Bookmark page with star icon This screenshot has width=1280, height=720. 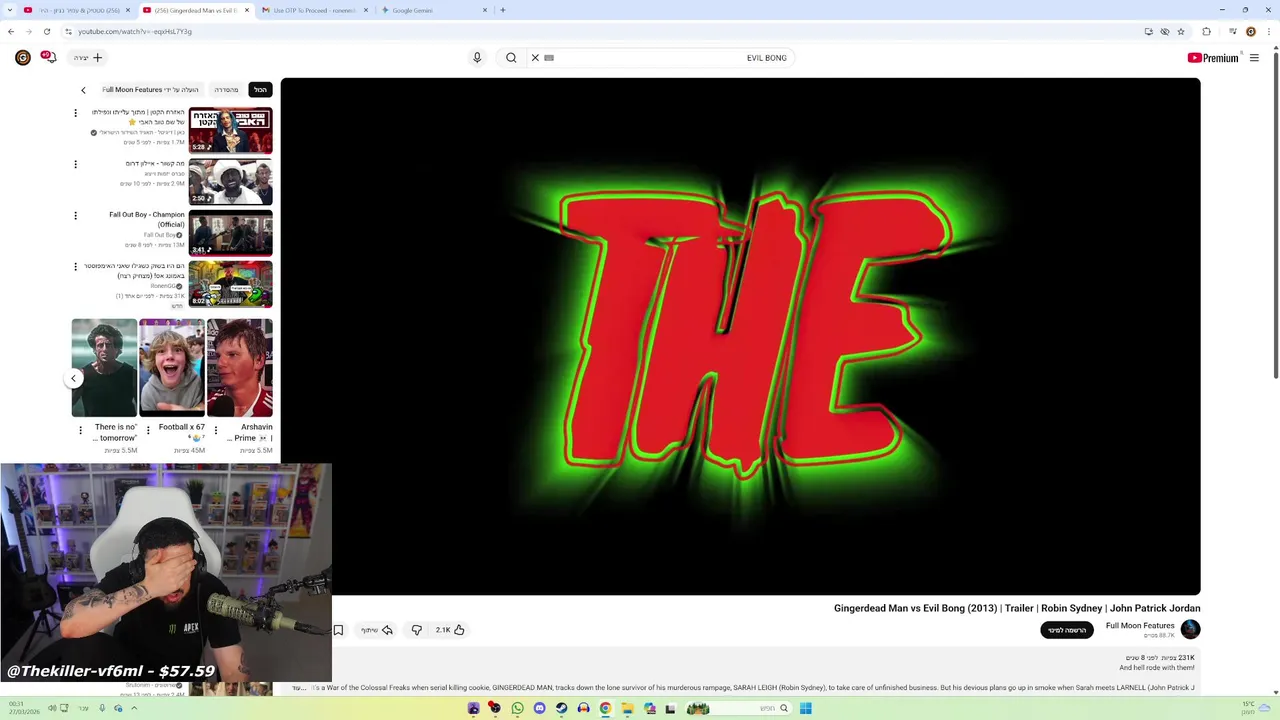(1181, 31)
